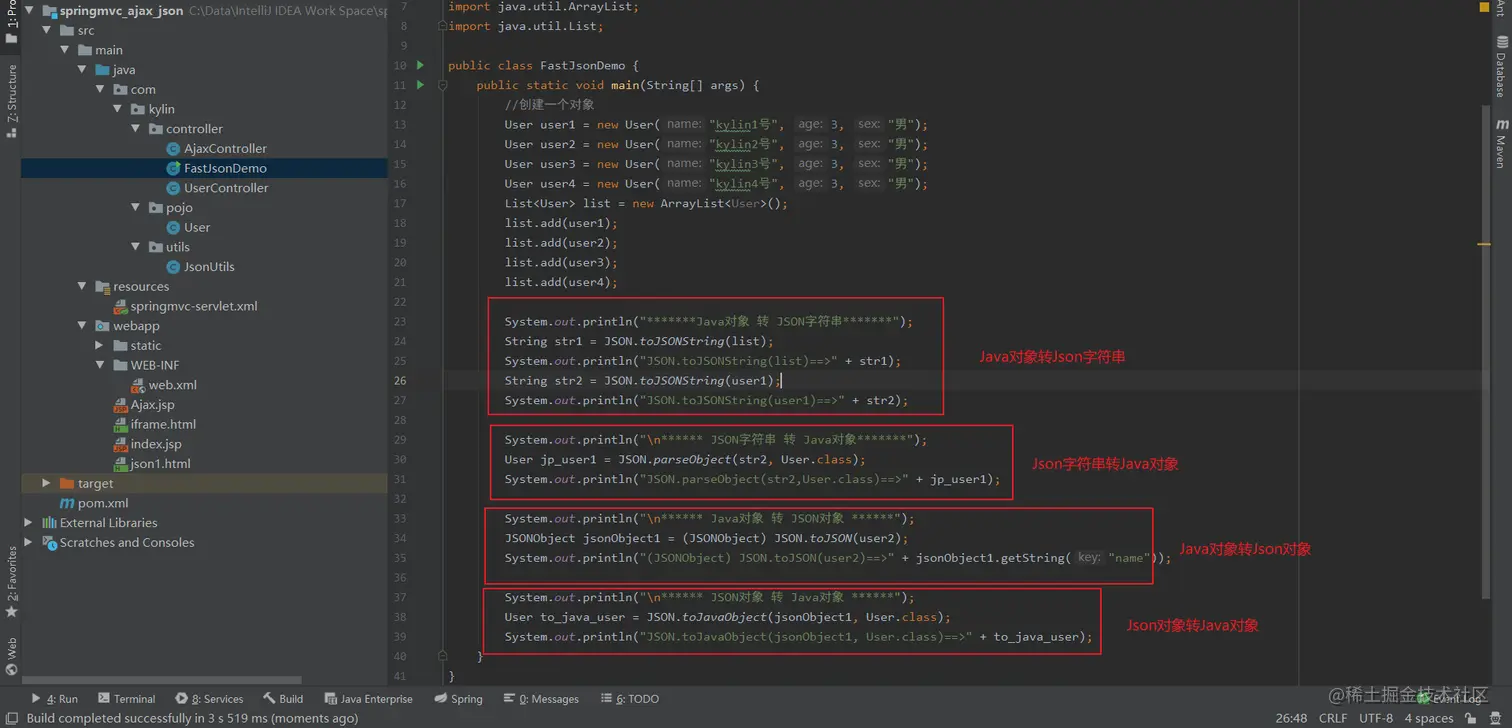Collapse the main folder

tap(65, 50)
